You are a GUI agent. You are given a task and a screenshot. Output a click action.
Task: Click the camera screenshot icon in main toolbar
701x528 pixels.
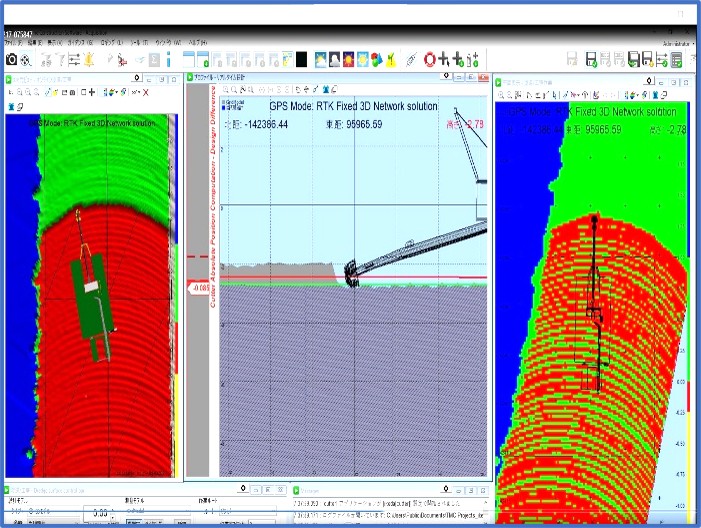(11, 60)
